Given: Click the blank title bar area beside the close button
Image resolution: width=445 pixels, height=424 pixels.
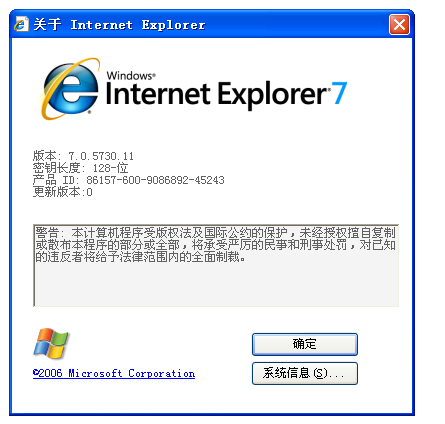Looking at the screenshot, I should click(297, 25).
